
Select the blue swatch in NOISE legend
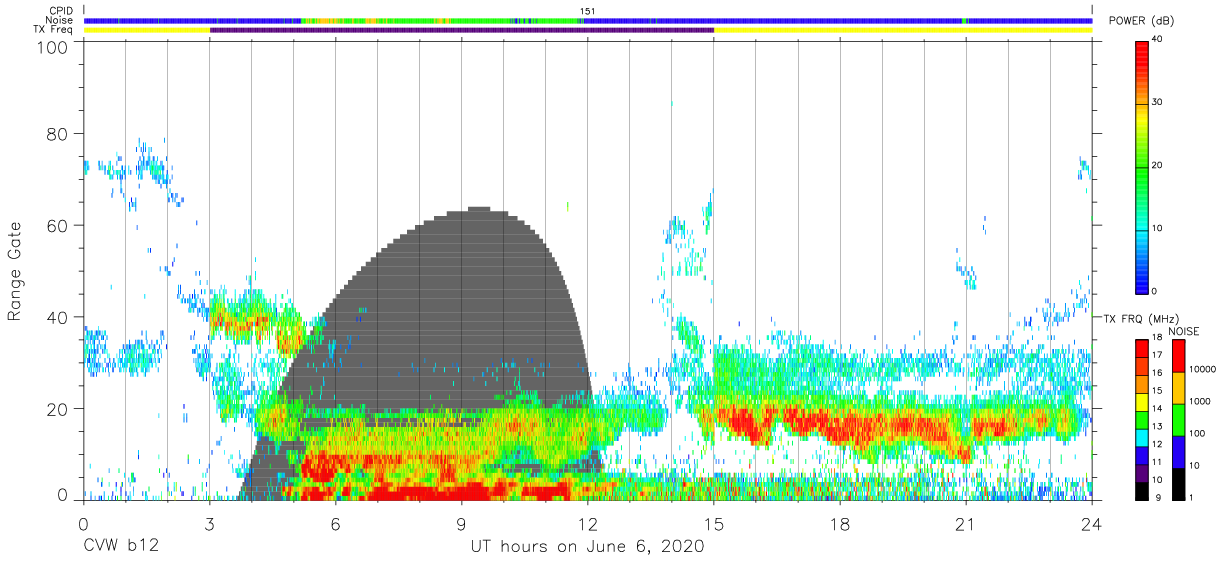(x=1178, y=451)
